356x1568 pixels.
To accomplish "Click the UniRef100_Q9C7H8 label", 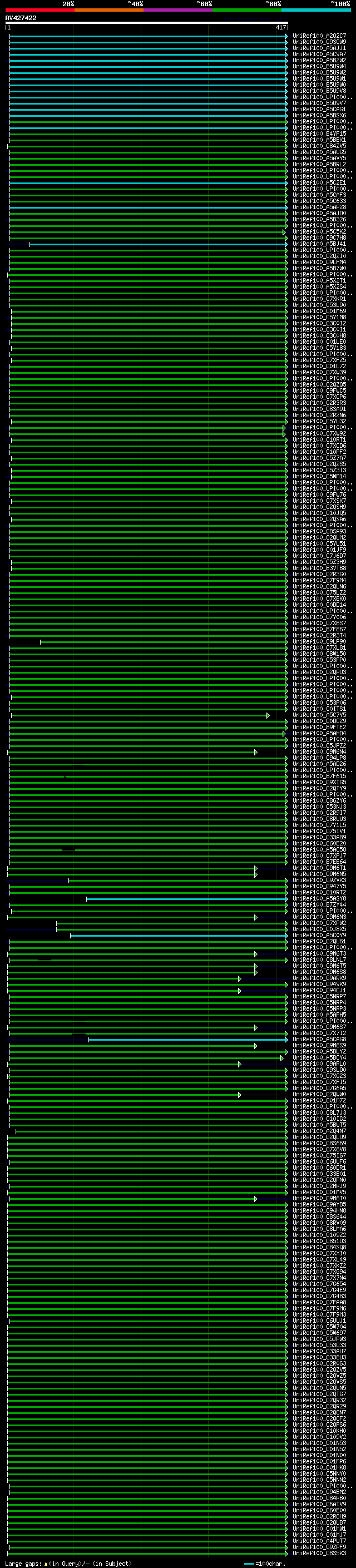I will click(319, 238).
